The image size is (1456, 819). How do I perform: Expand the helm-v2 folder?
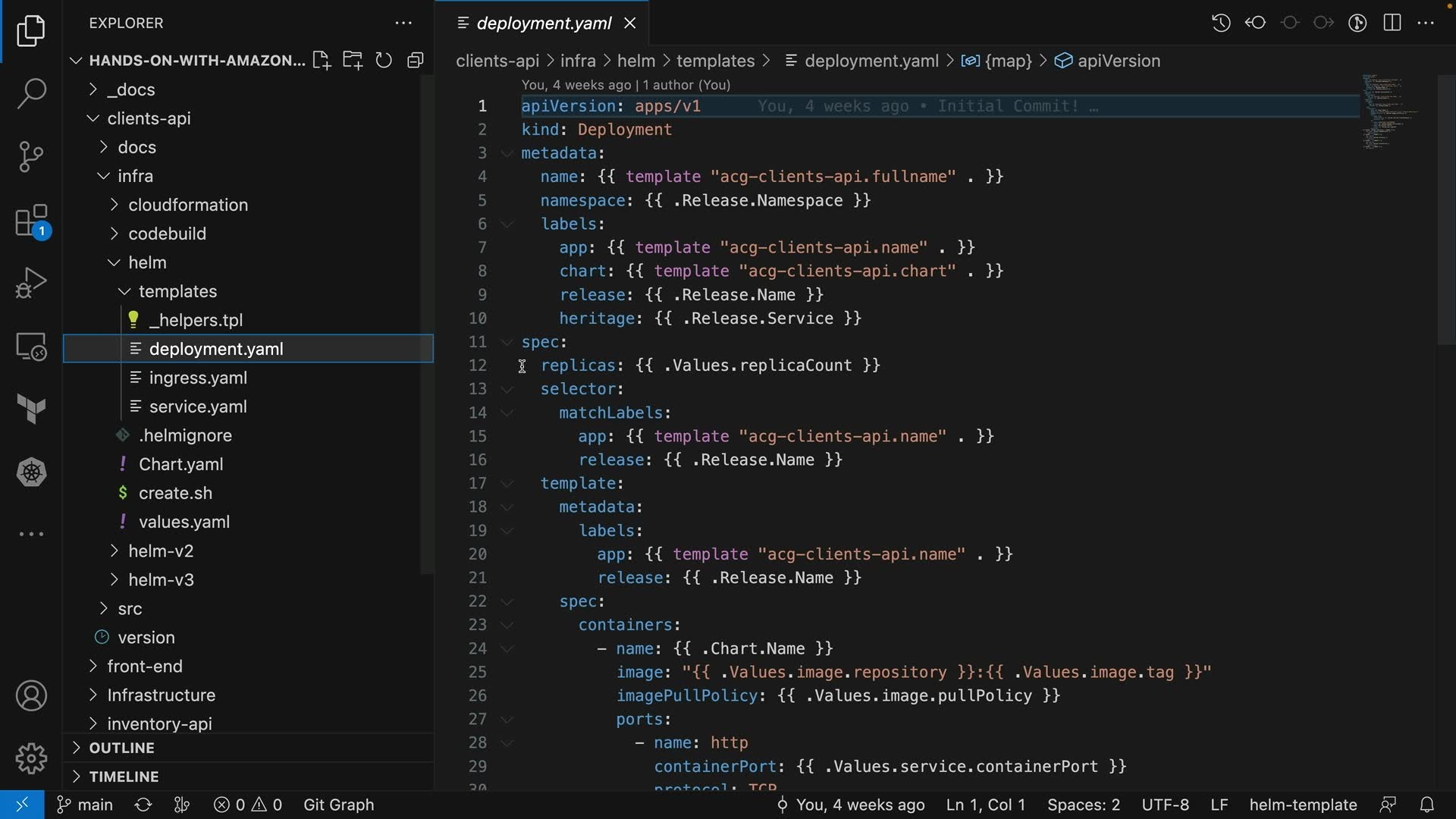tap(160, 551)
